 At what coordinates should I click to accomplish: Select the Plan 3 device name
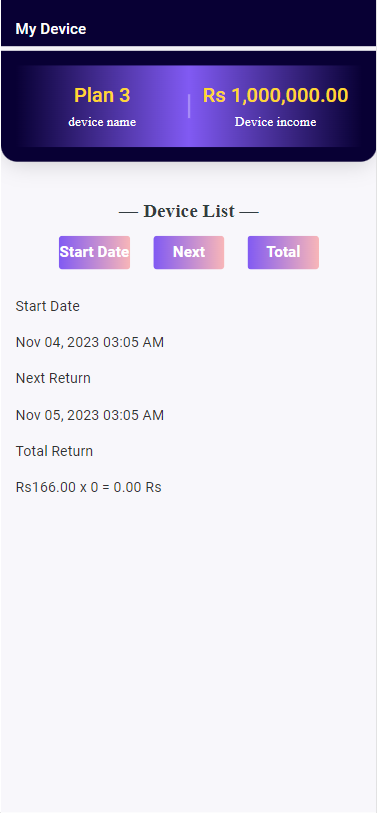click(102, 95)
